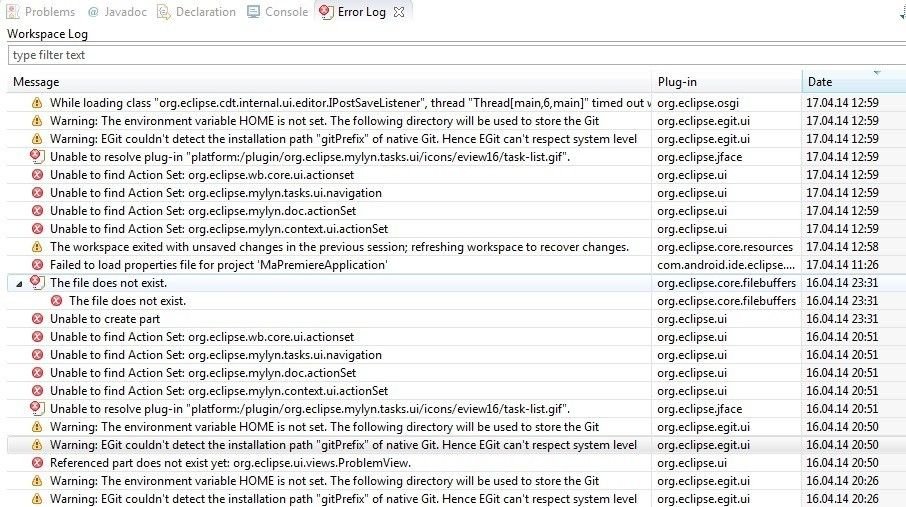This screenshot has width=906, height=507.
Task: Close the Error Log tab
Action: pyautogui.click(x=399, y=12)
